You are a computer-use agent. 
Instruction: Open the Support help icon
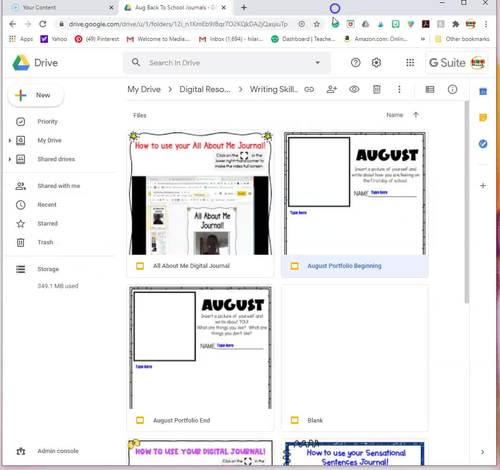tap(356, 63)
